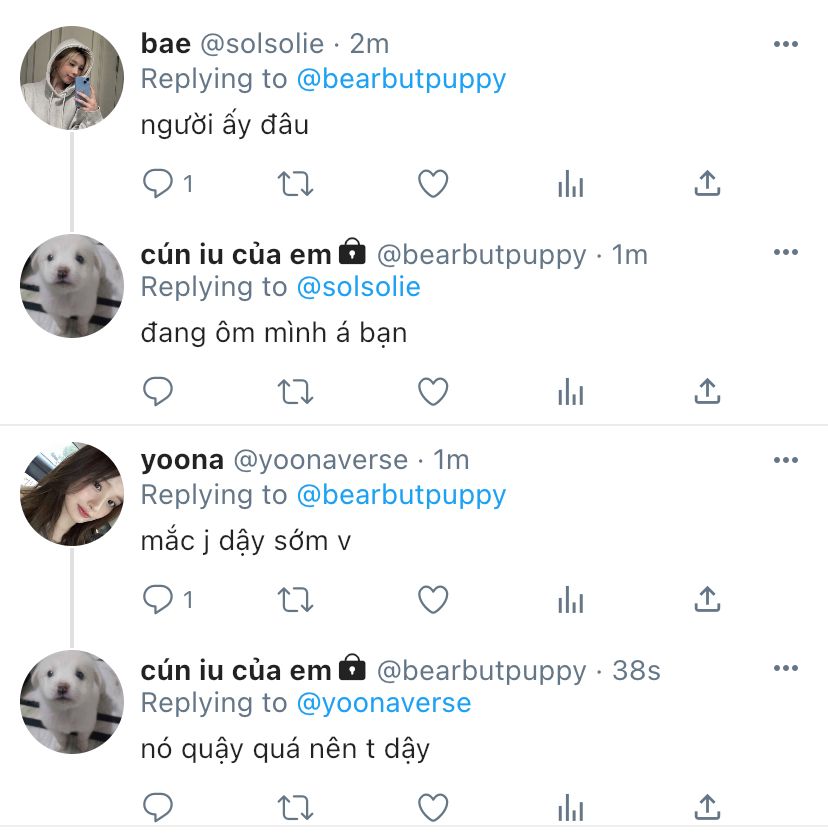Retweet bae's tweet "người ấy đâu"
The image size is (828, 835).
[296, 184]
